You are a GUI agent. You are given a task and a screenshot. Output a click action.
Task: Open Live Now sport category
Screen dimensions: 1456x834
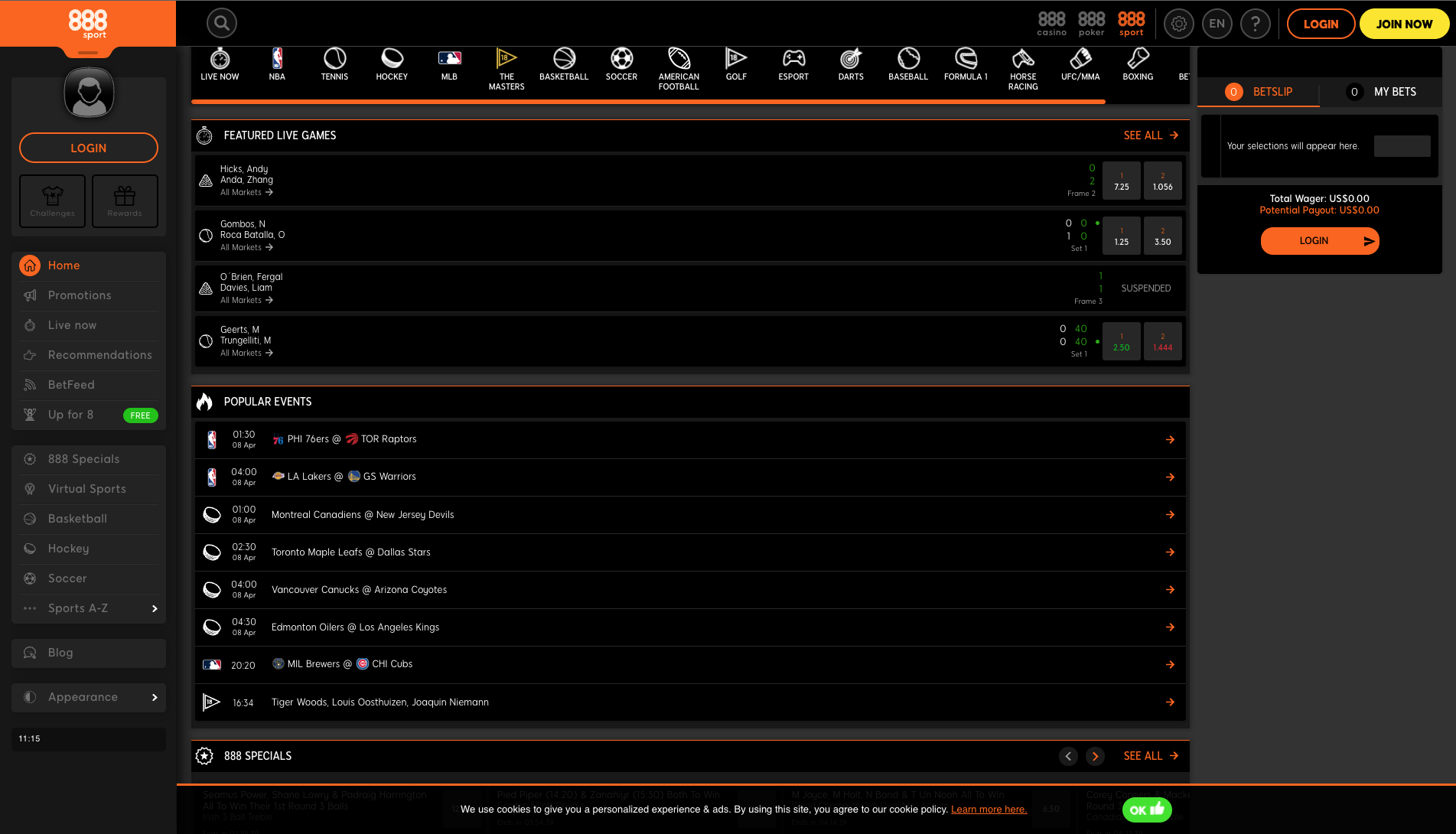pos(220,65)
